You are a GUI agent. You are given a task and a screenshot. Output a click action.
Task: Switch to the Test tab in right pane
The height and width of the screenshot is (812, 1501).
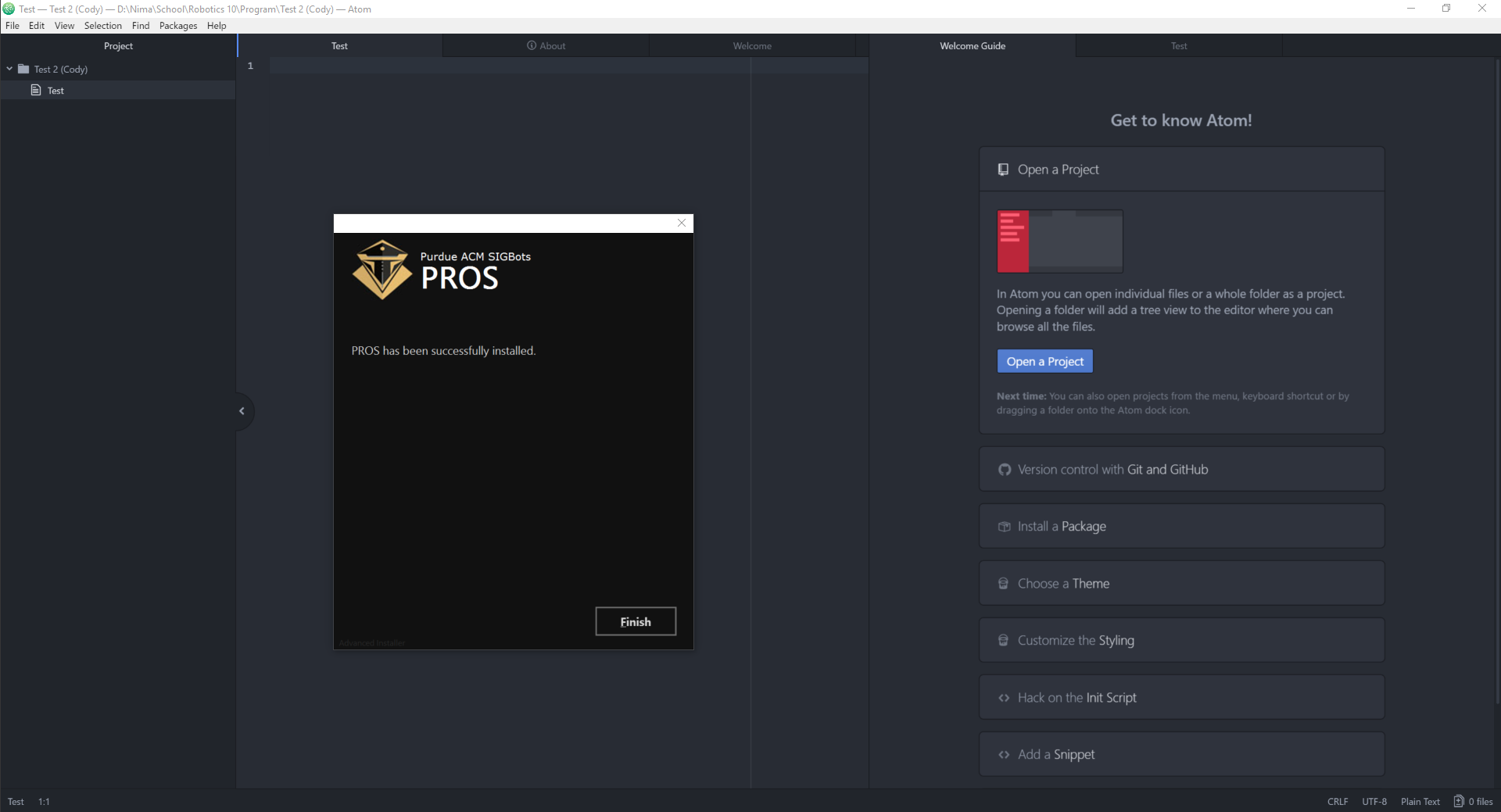click(1179, 45)
